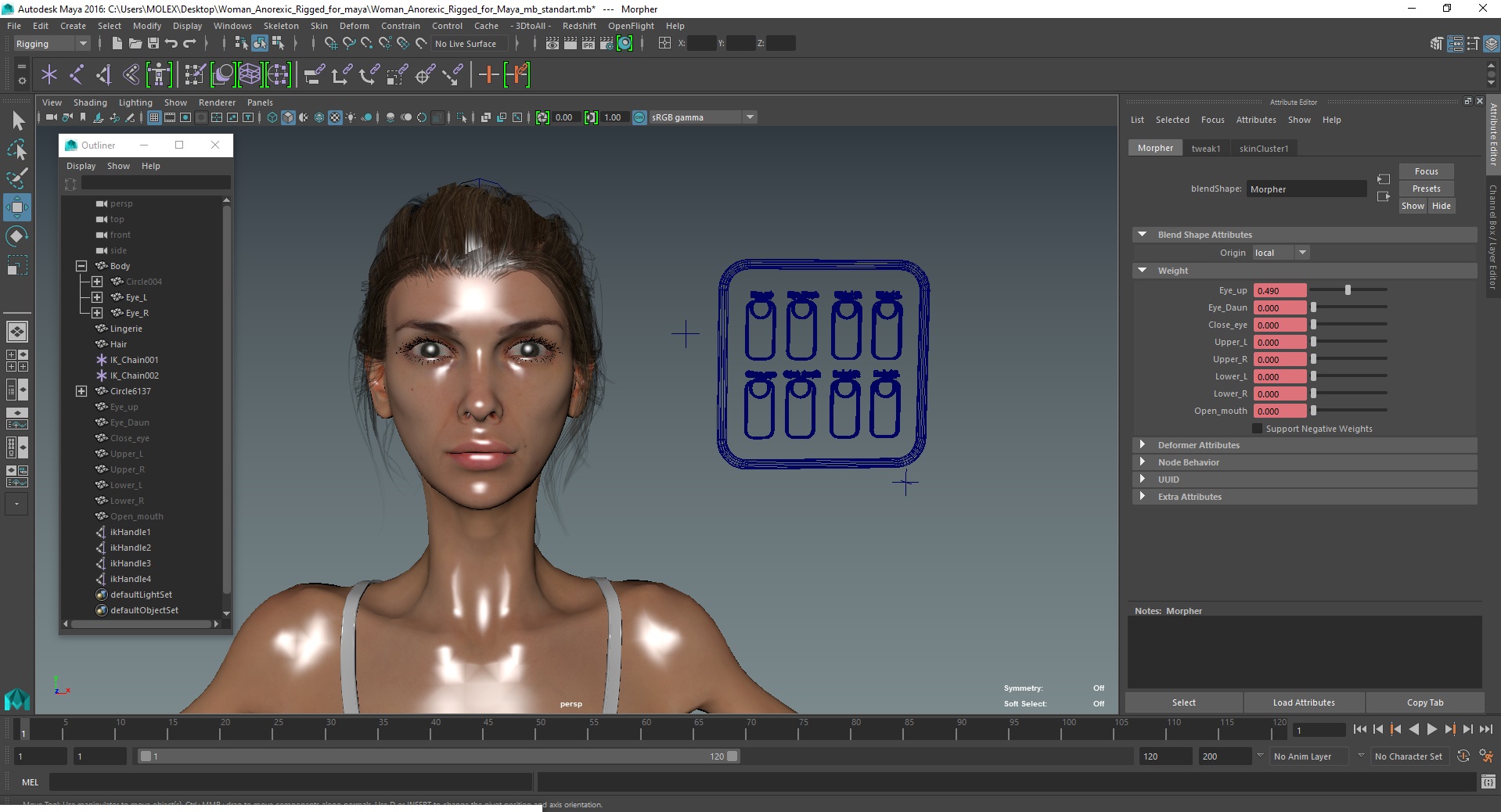Click the Copy Tab button
Viewport: 1501px width, 812px height.
[1424, 702]
